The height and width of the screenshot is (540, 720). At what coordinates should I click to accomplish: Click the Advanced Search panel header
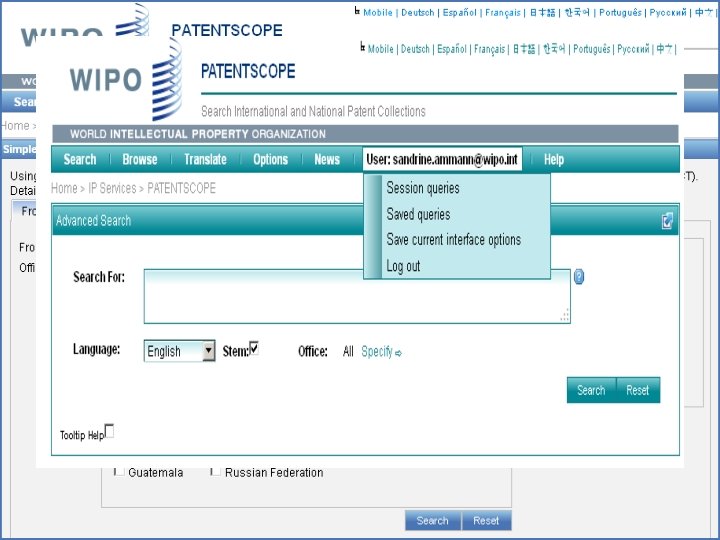[x=365, y=220]
